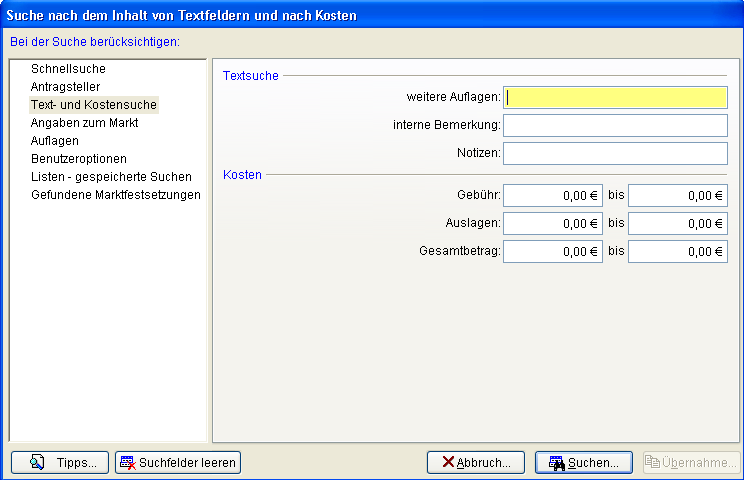Viewport: 744px width, 480px height.
Task: Click the magnifier icon on Tipps button
Action: (37, 462)
